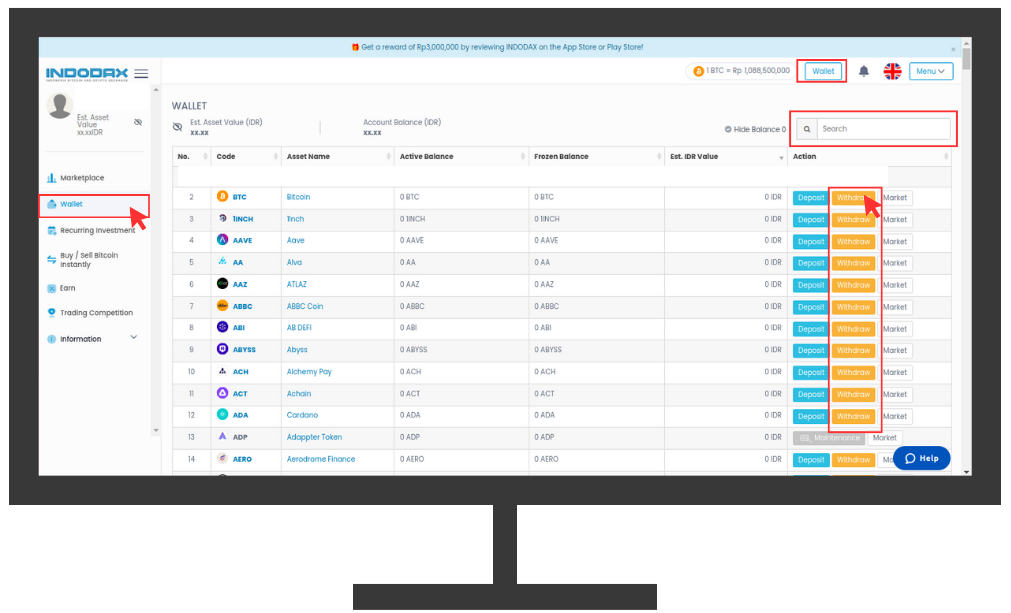Screen dimensions: 1011x613
Task: Sort the table by Active Balance
Action: tap(461, 157)
